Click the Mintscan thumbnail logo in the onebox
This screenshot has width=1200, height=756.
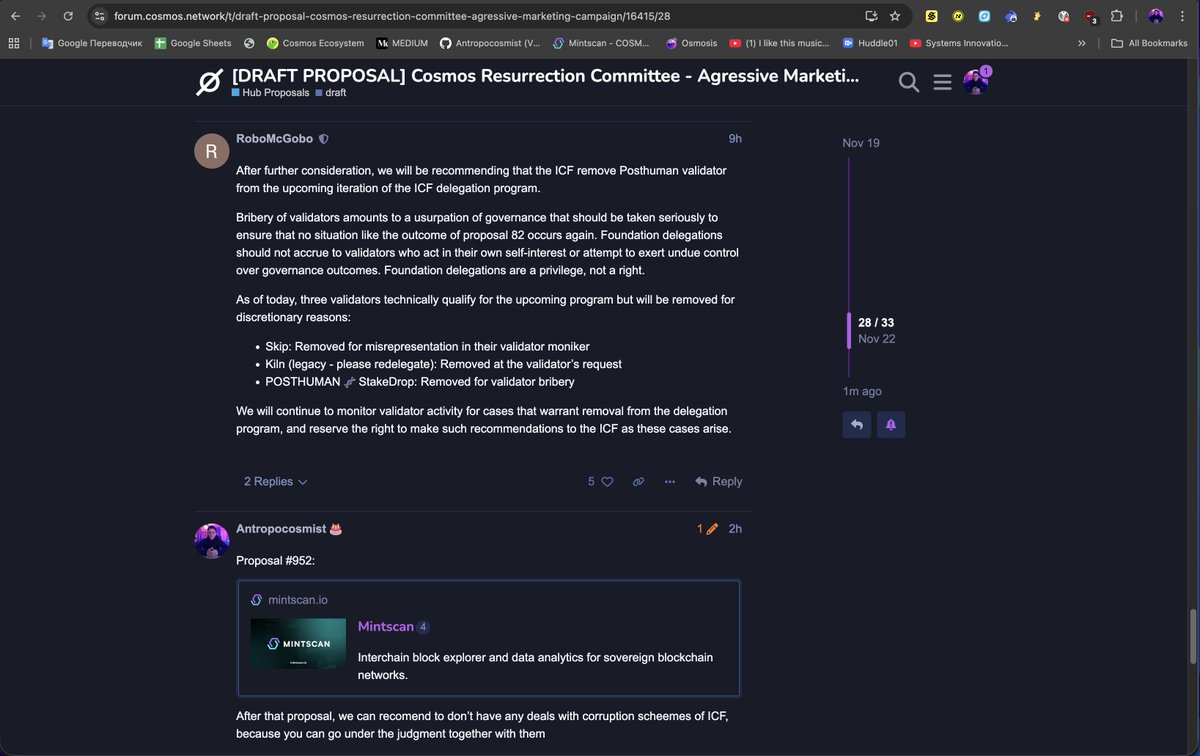coord(297,646)
